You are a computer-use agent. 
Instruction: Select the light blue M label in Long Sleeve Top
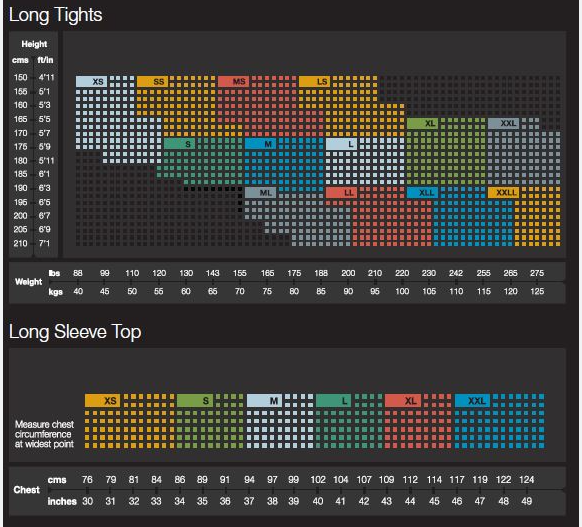click(265, 400)
